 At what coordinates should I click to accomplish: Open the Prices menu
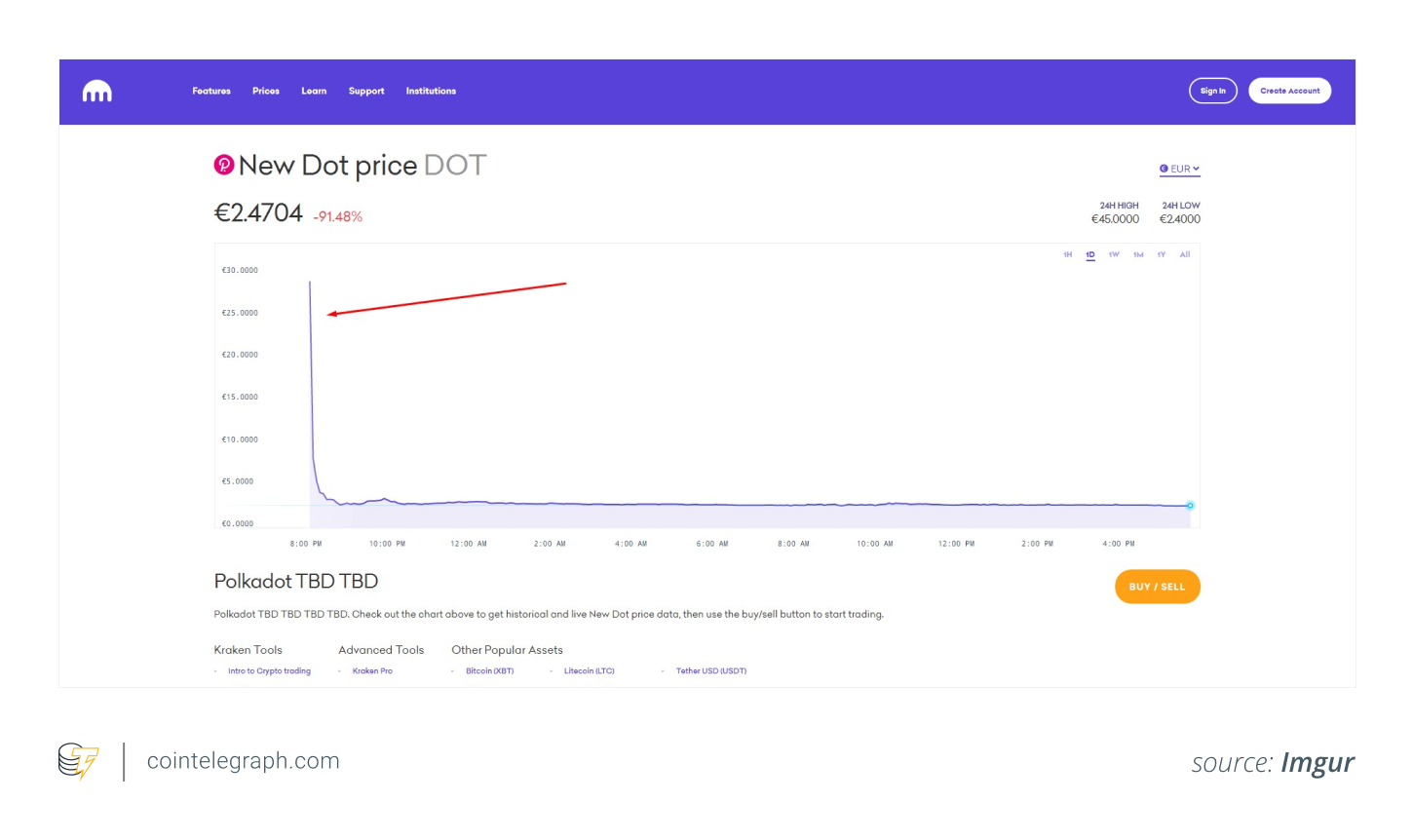point(266,92)
